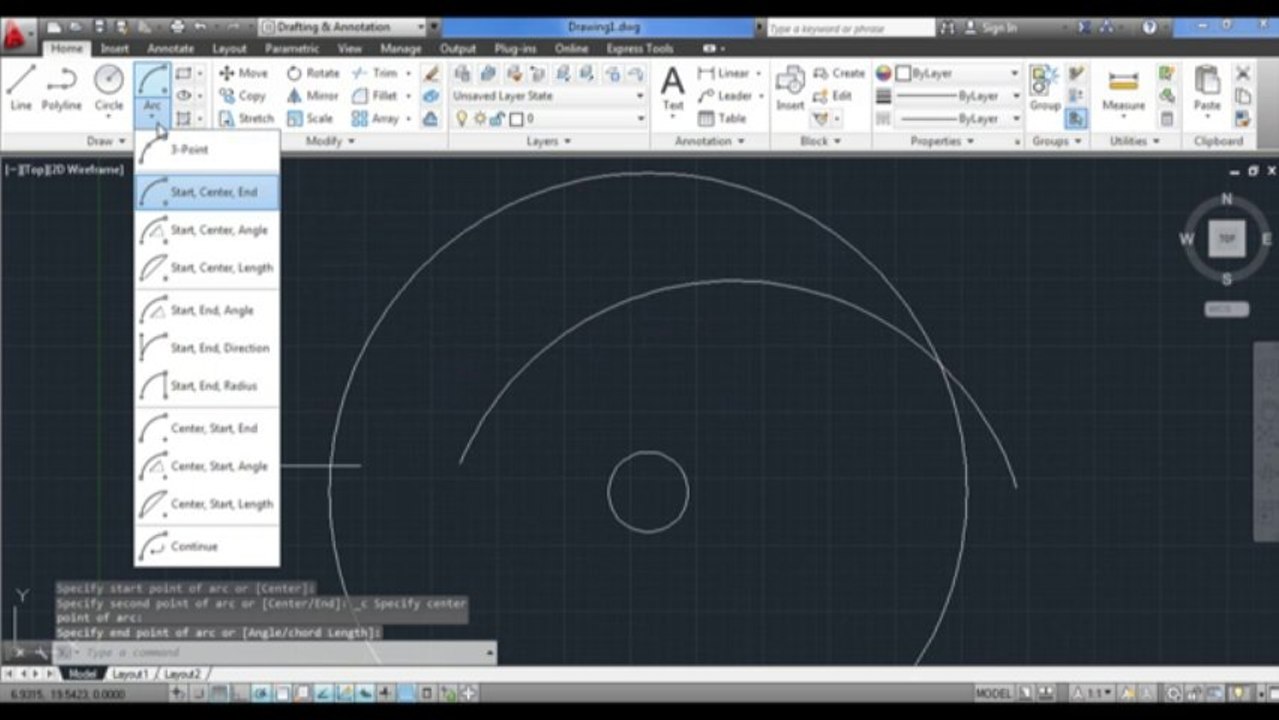Choose the Circle tool

109,87
